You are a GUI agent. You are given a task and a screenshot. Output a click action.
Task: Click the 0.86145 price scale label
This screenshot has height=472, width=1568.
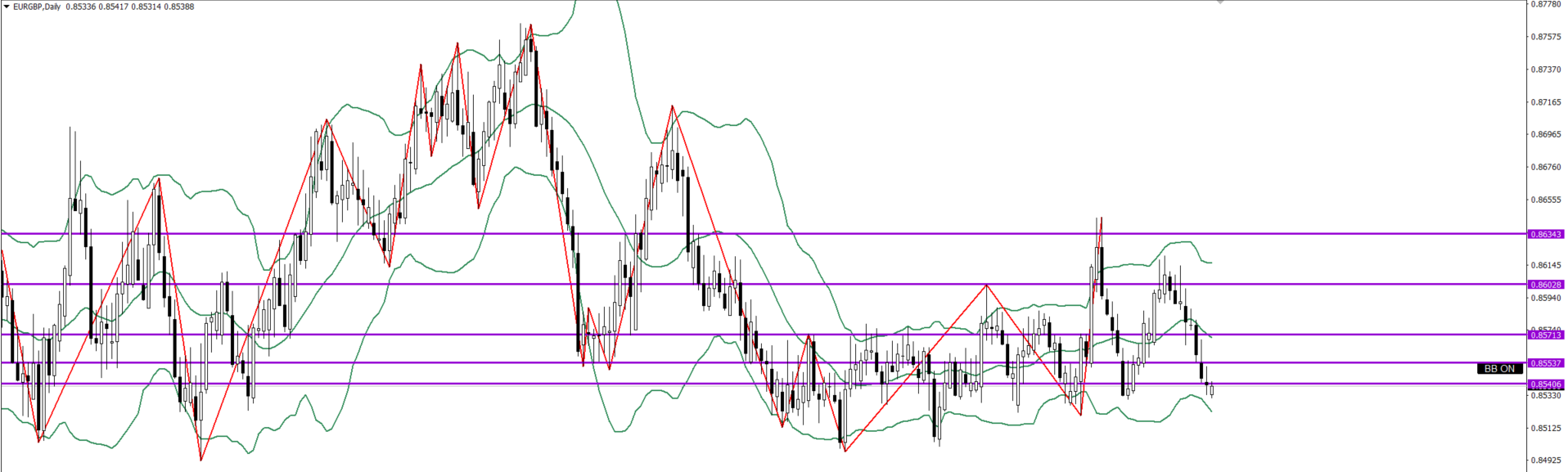click(1546, 265)
